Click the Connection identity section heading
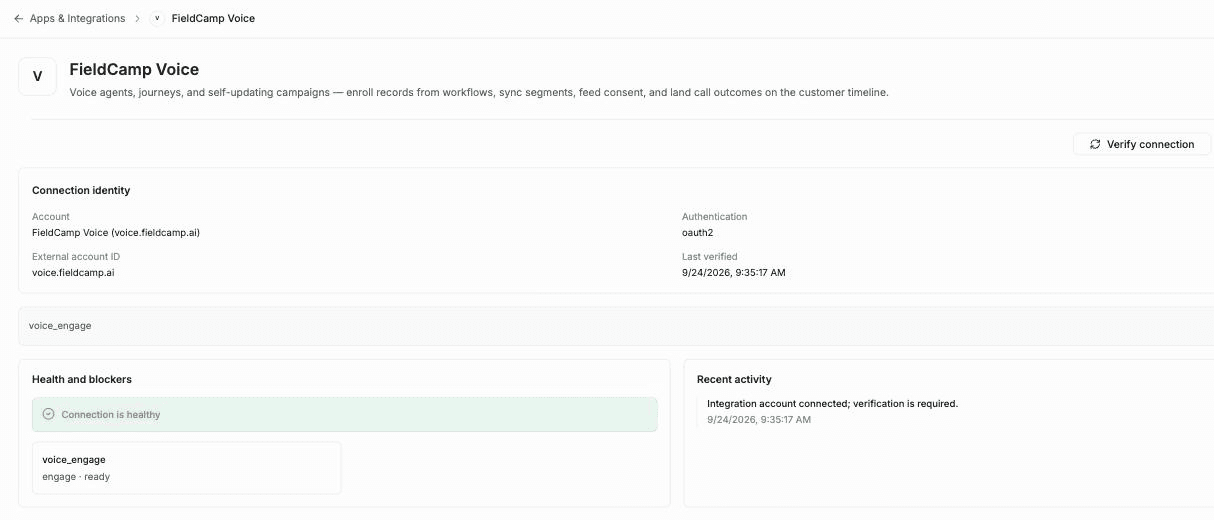1214x520 pixels. point(81,190)
